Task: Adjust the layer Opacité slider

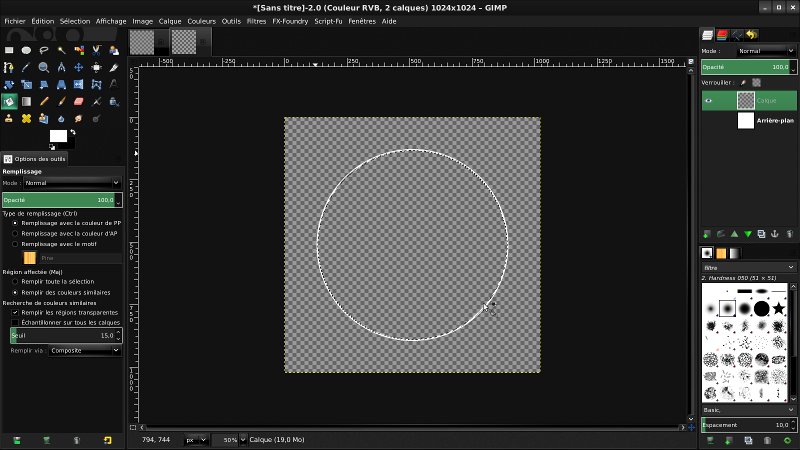Action: (748, 67)
